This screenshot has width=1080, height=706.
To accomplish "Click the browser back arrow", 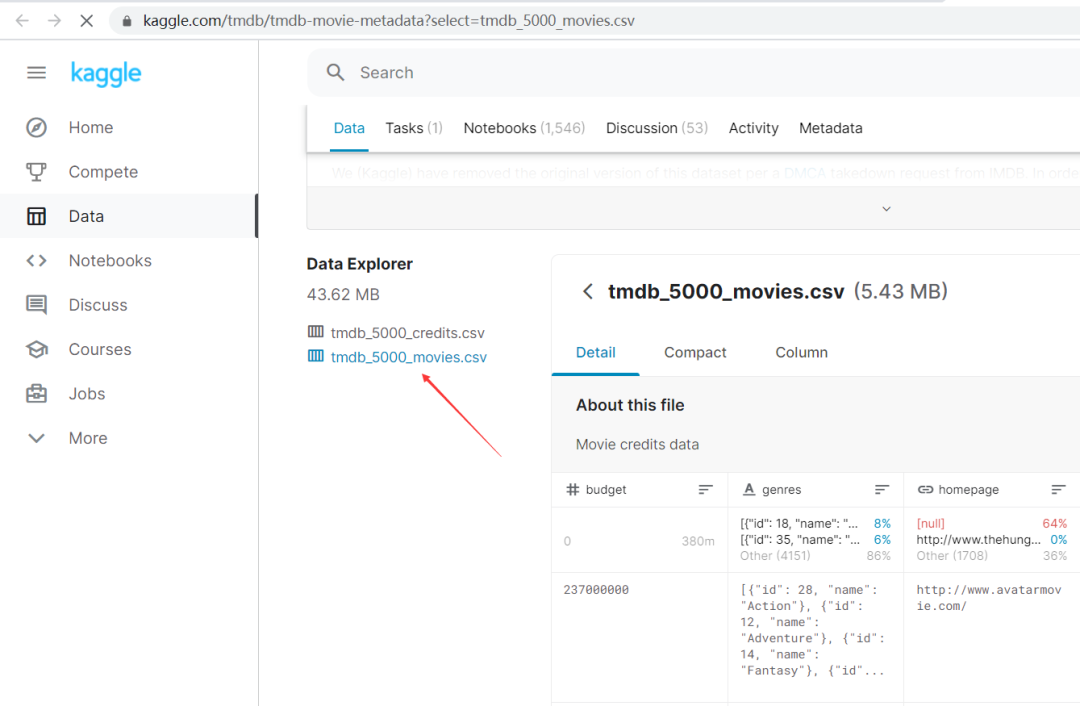I will tap(22, 21).
